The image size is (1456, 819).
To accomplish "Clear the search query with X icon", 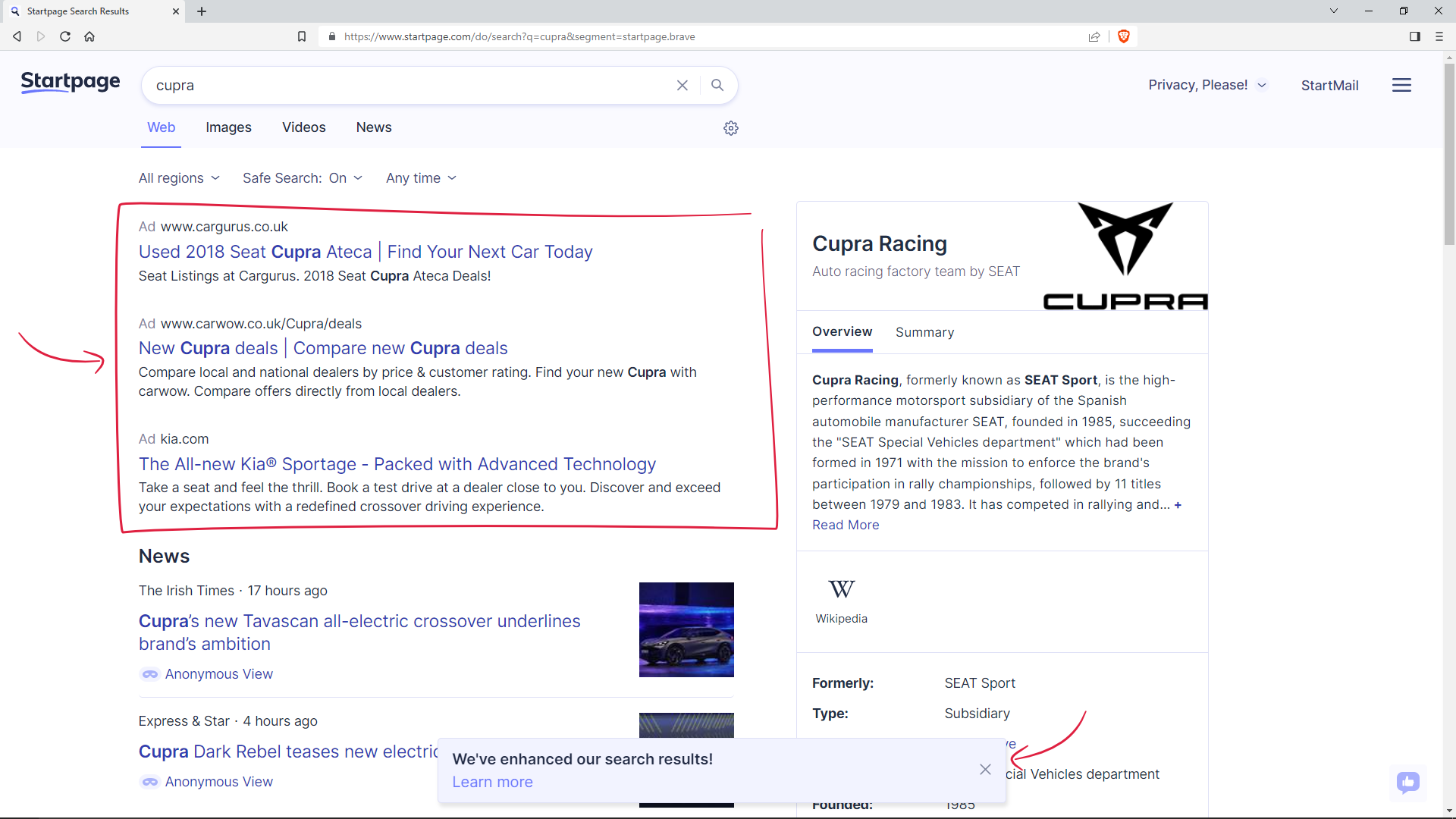I will click(682, 85).
